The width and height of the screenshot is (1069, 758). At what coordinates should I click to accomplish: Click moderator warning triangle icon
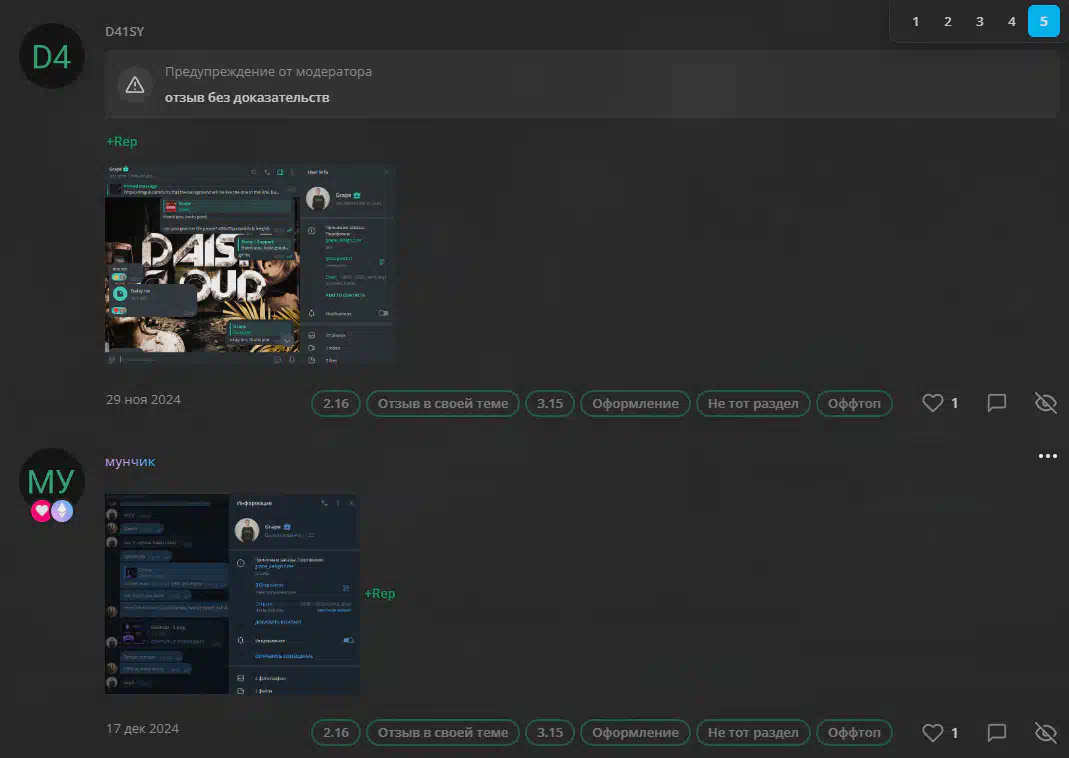coord(135,85)
